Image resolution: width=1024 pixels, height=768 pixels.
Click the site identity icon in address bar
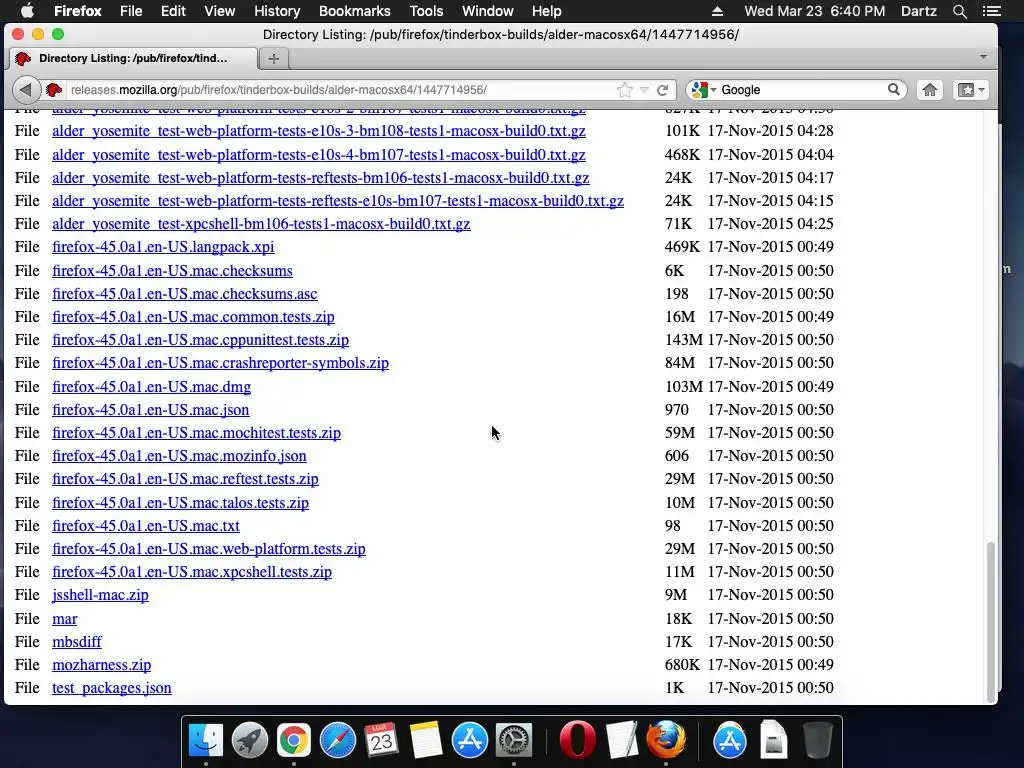click(x=54, y=89)
